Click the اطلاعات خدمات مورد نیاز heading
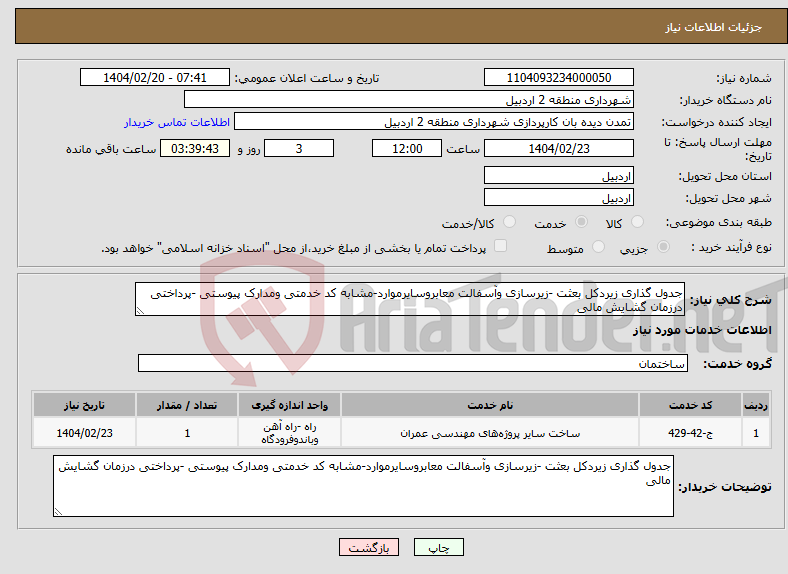Viewport: 788px width, 574px height. 702,330
